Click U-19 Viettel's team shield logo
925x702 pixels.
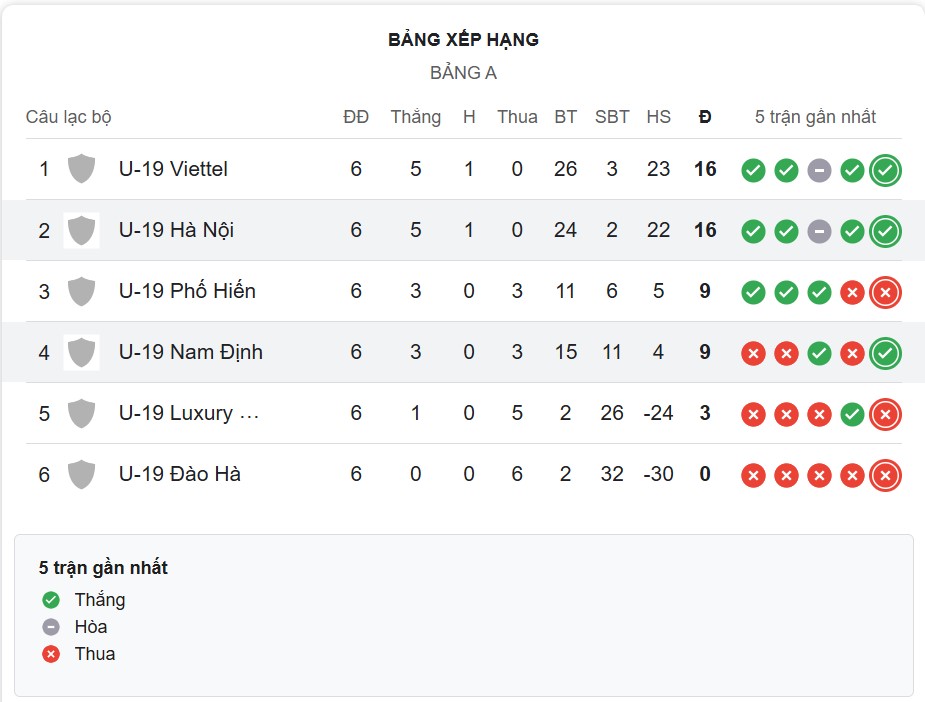click(81, 169)
